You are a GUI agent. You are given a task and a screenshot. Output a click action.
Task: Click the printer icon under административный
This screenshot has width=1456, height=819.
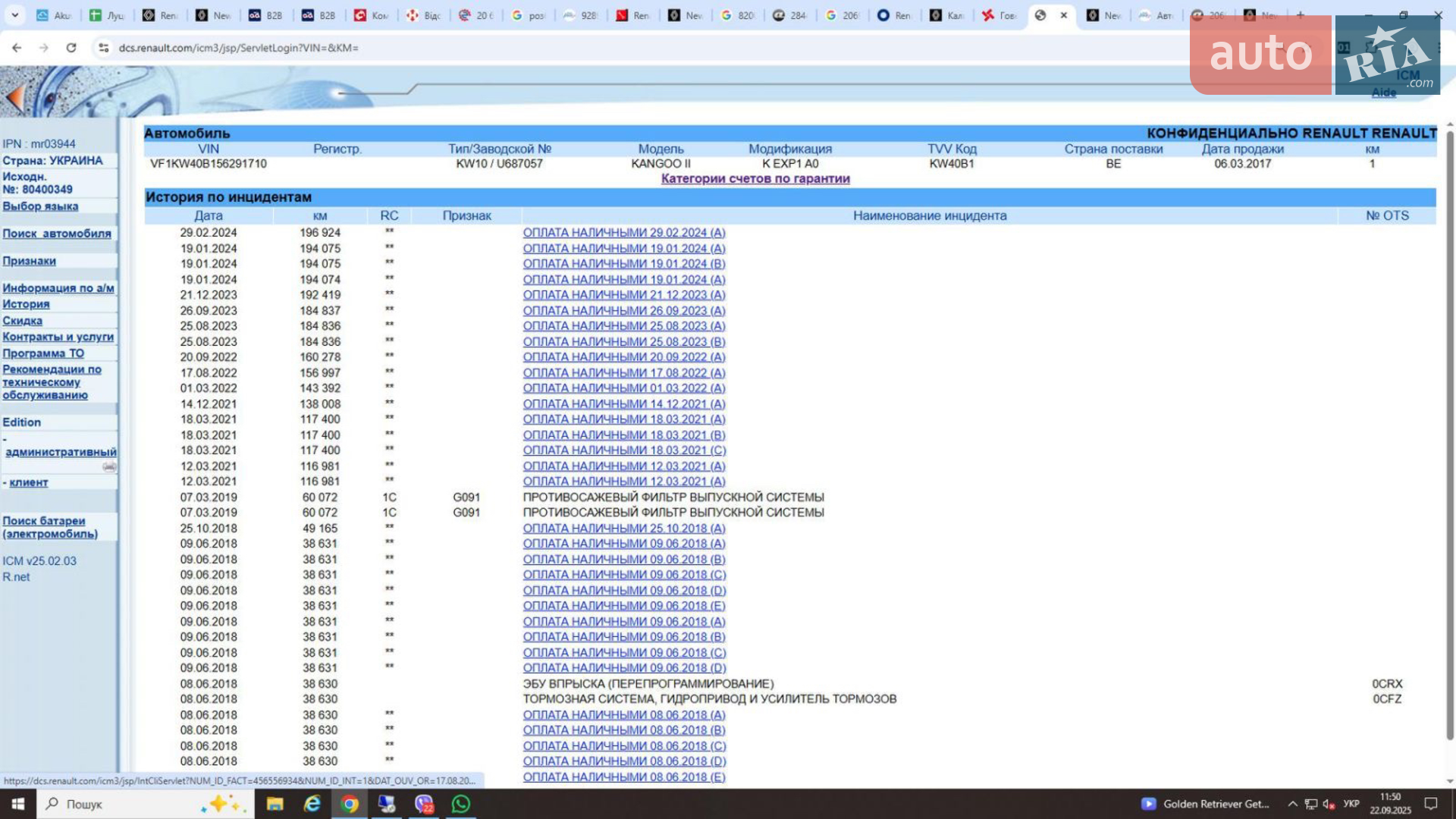point(110,467)
